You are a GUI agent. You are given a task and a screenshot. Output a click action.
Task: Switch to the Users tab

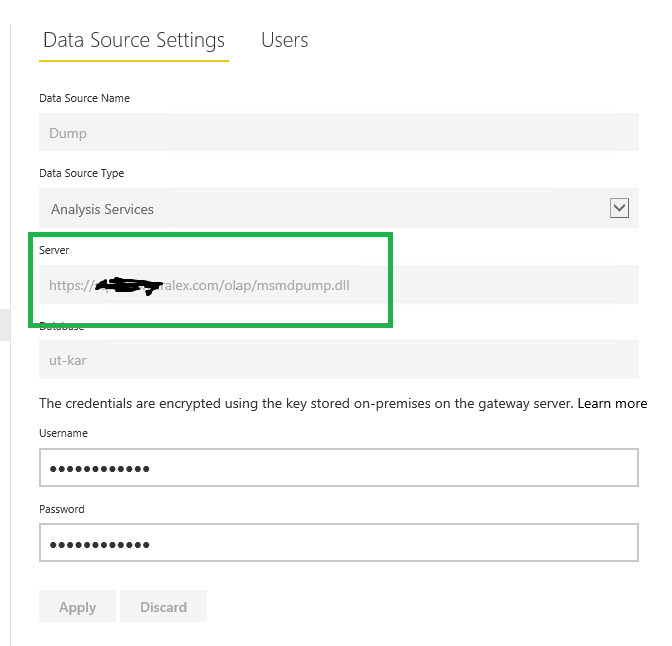coord(285,40)
